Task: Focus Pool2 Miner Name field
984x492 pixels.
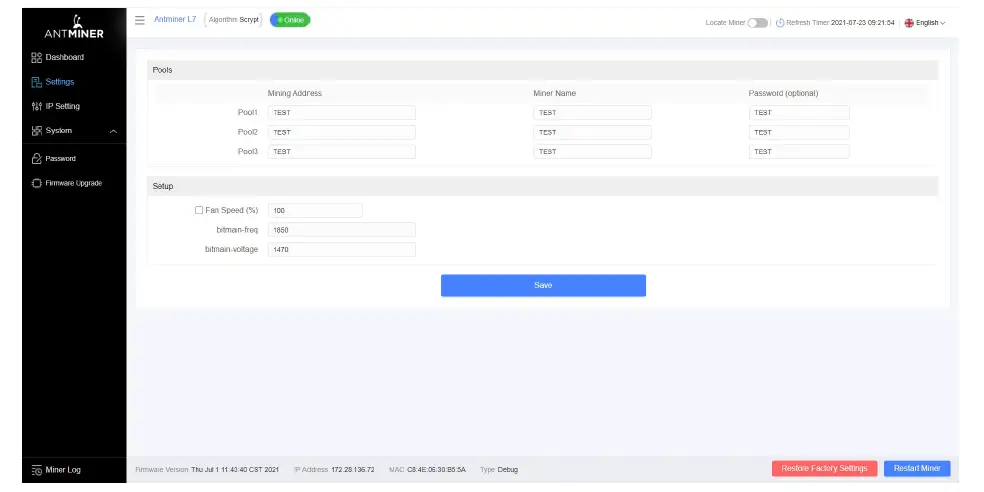Action: click(592, 132)
